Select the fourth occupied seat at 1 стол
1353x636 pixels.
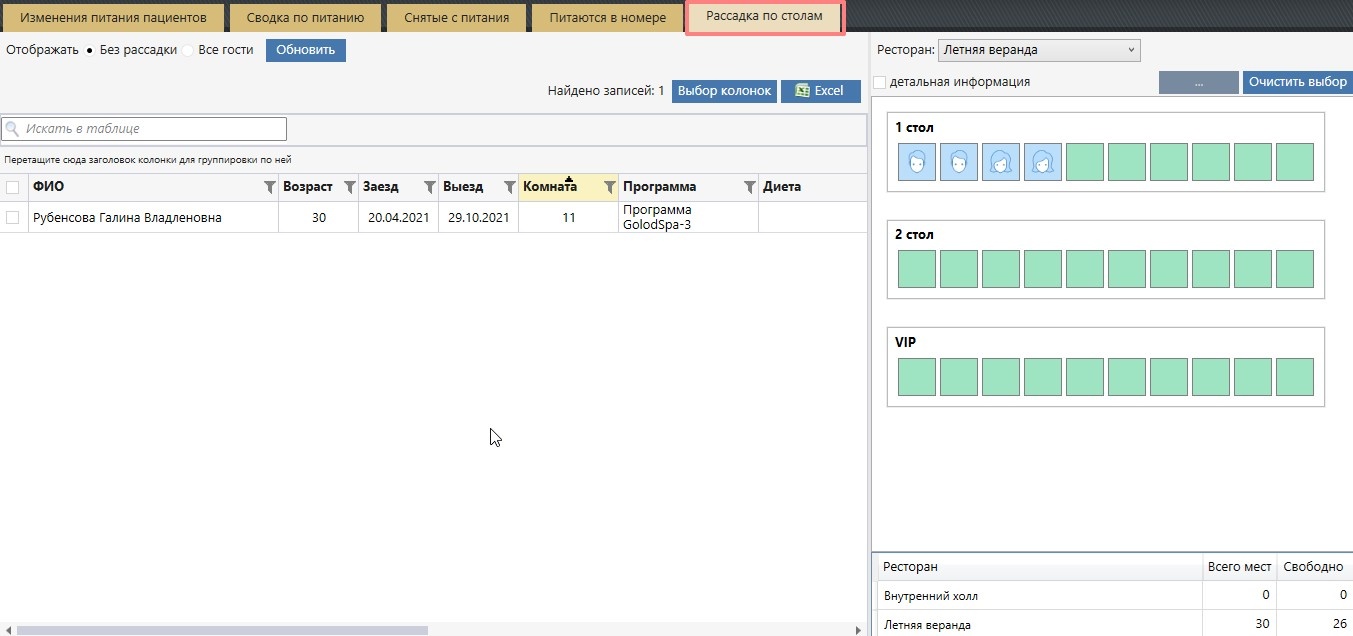[x=1043, y=162]
